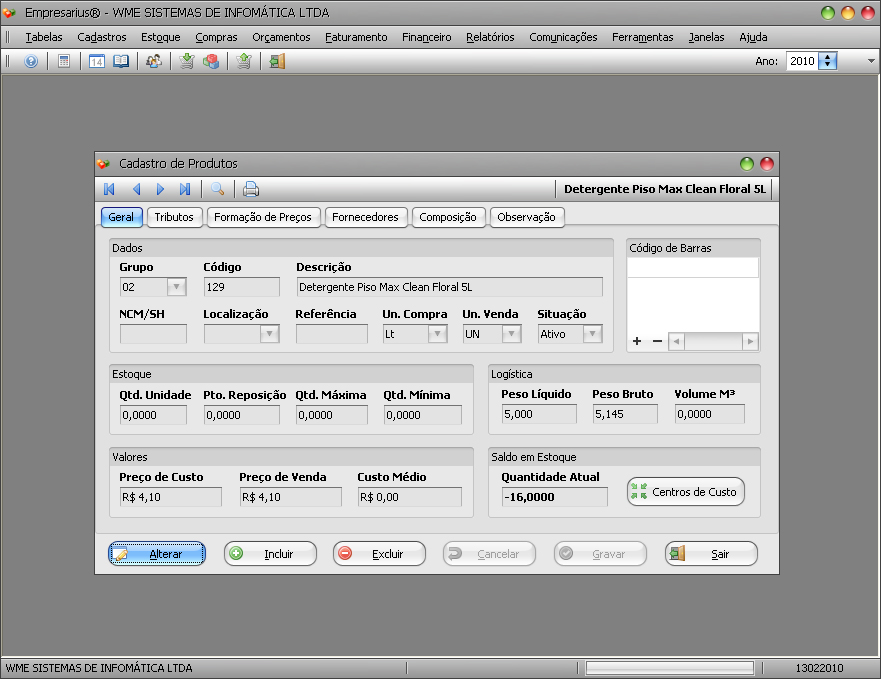881x679 pixels.
Task: Expand the Grupo dropdown
Action: tap(176, 287)
